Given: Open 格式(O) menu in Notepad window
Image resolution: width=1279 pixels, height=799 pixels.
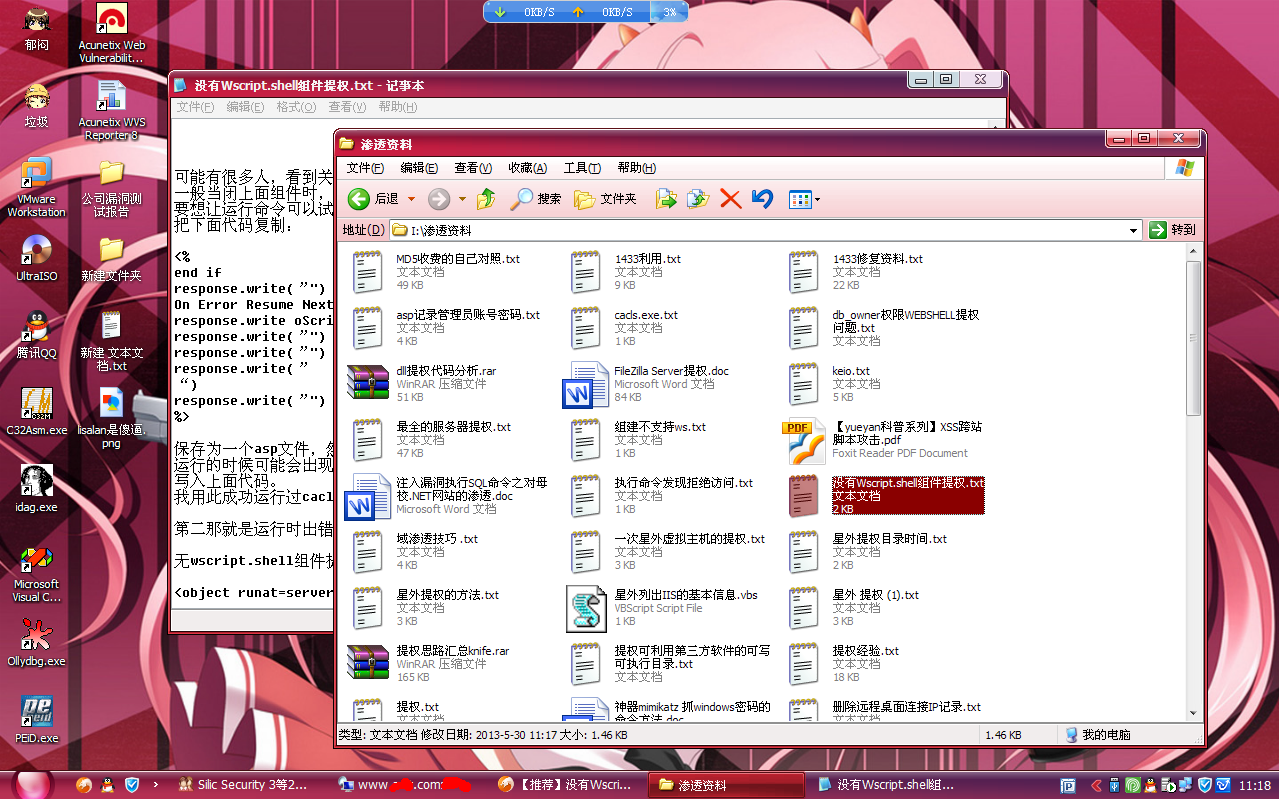Looking at the screenshot, I should point(296,107).
